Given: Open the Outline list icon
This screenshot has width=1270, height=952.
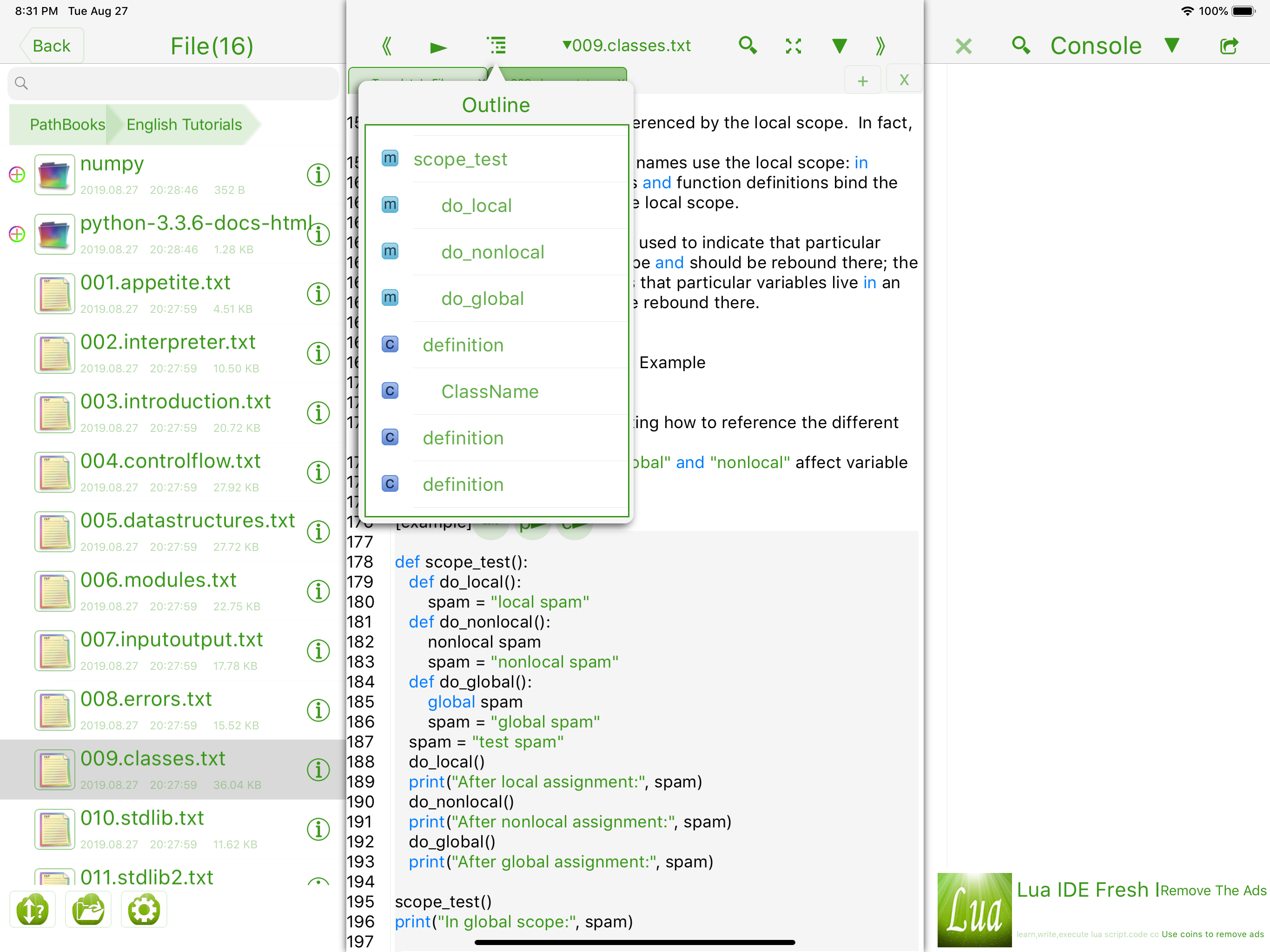Looking at the screenshot, I should coord(496,46).
